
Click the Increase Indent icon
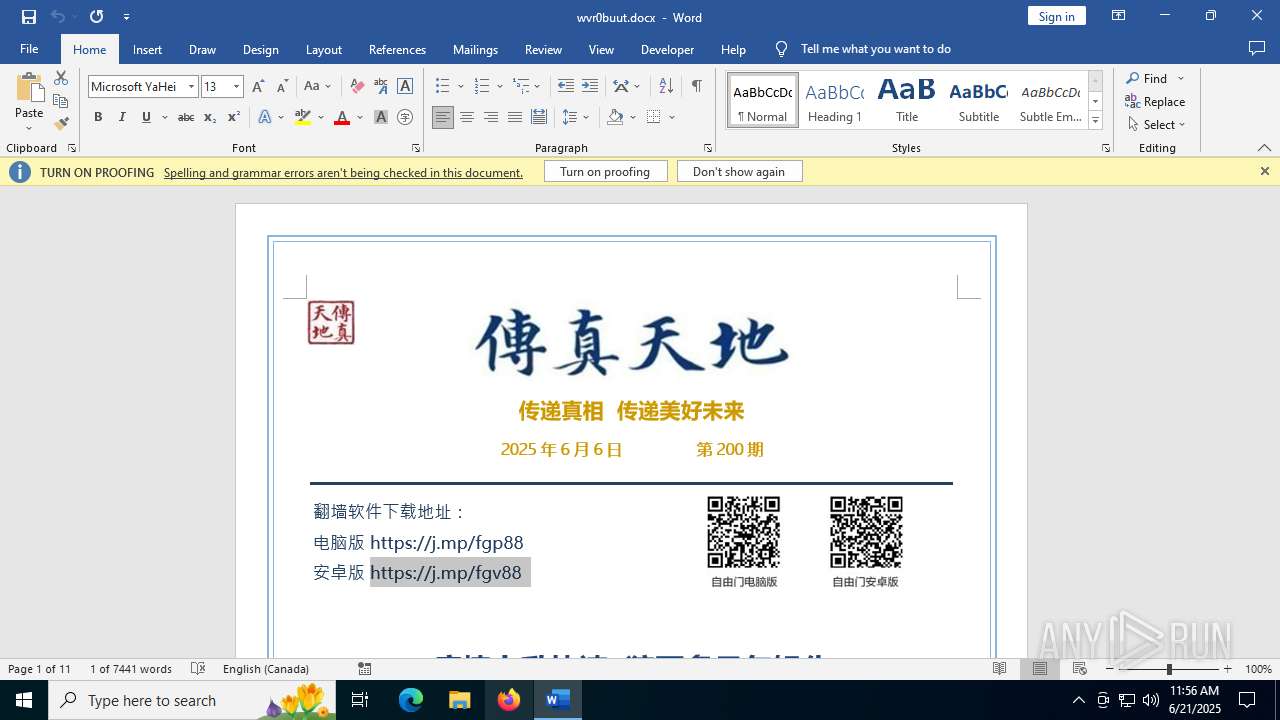(x=590, y=87)
